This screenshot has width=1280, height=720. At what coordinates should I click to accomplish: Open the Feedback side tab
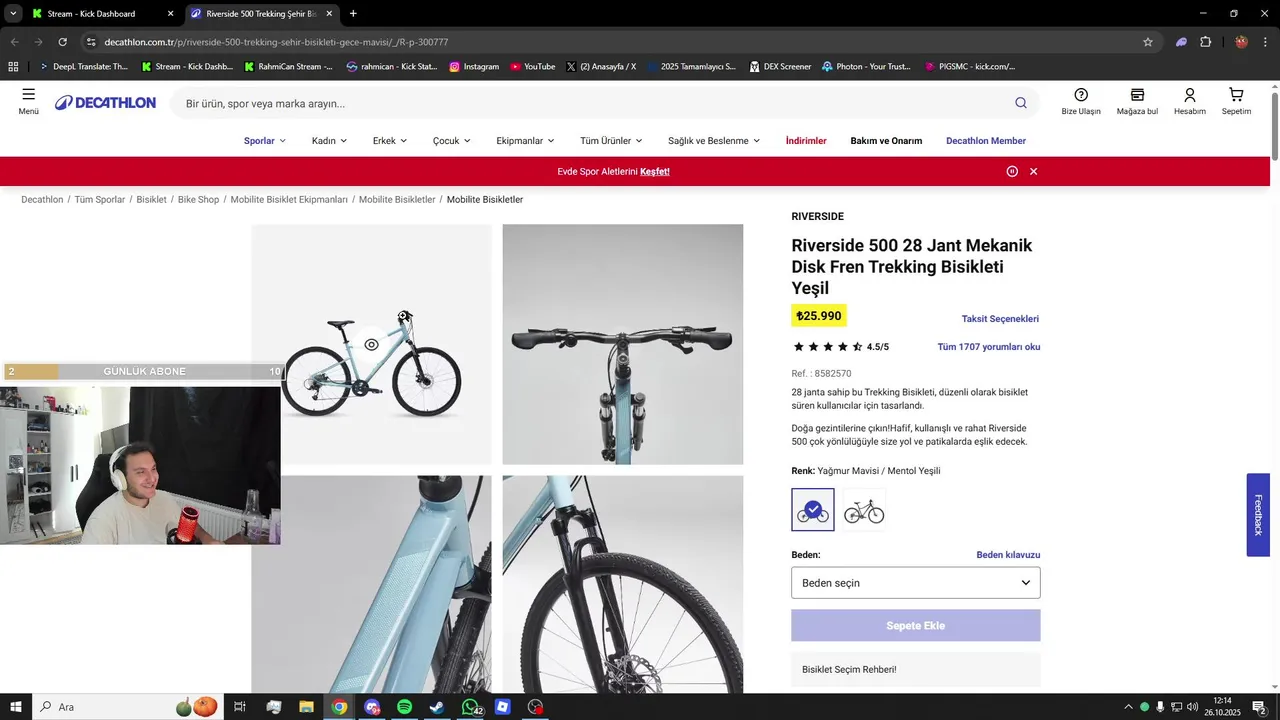(x=1258, y=515)
